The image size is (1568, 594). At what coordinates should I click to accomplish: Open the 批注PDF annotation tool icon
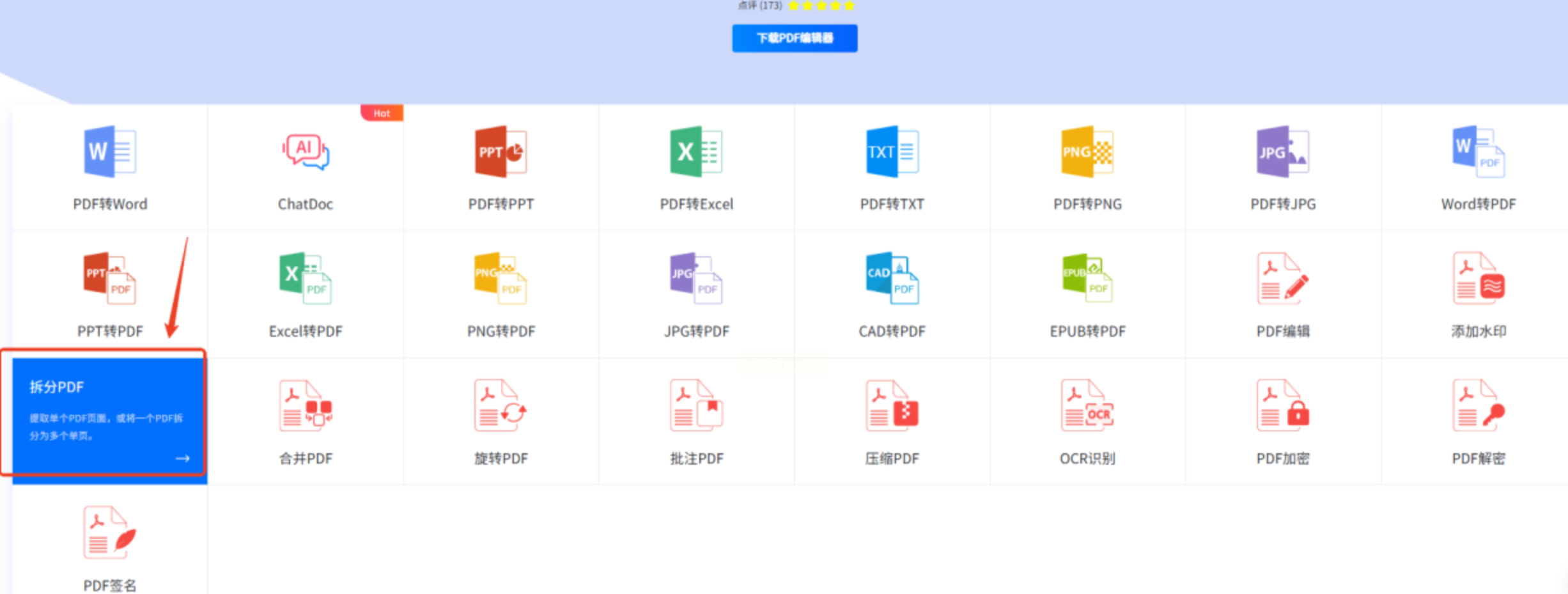coord(697,405)
